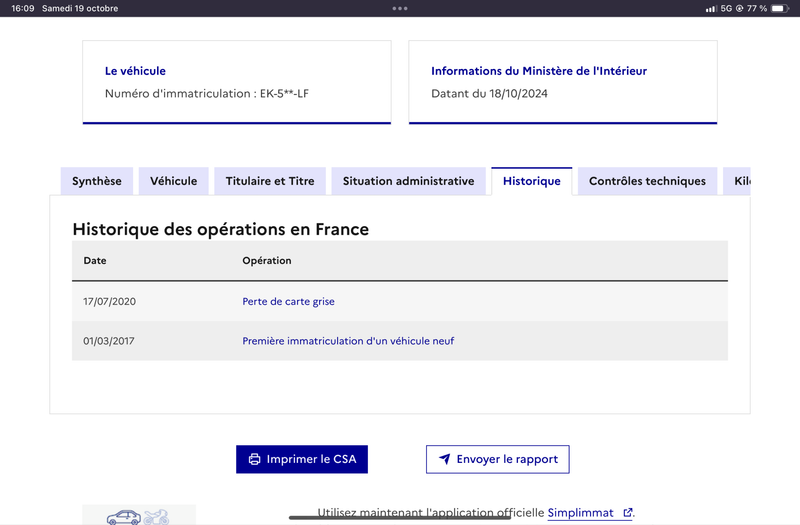Click the Imprimer le CSA button

click(x=302, y=459)
